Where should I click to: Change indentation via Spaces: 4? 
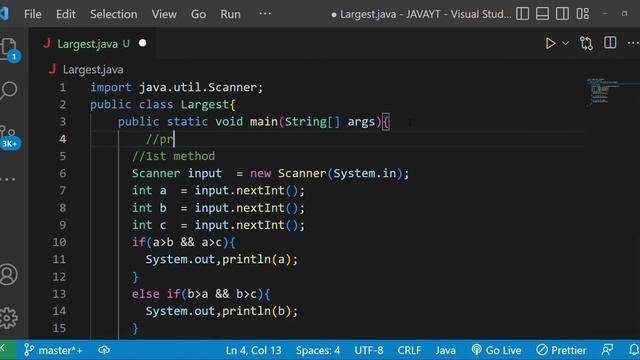coord(318,350)
